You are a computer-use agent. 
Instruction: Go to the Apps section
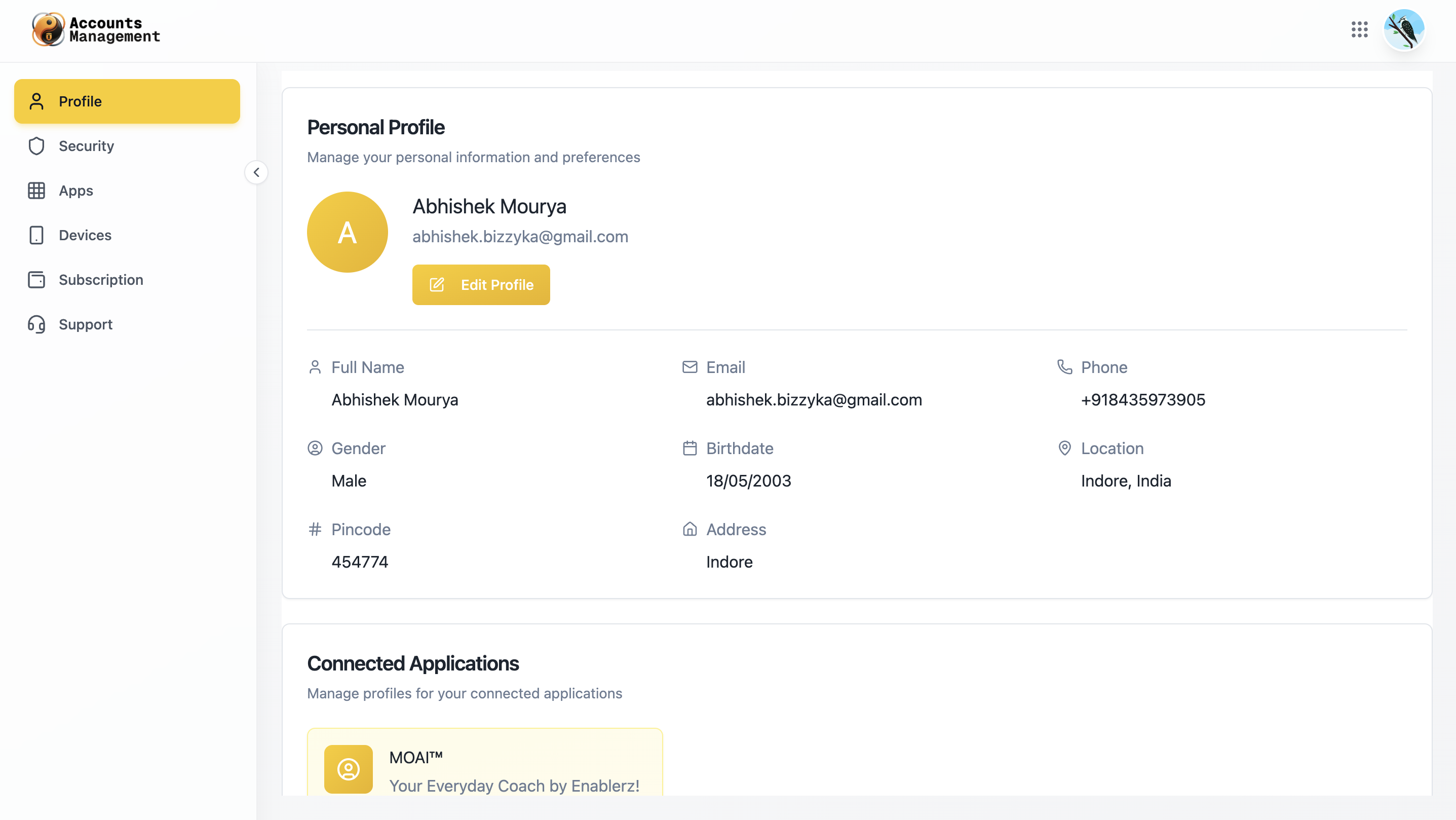76,191
